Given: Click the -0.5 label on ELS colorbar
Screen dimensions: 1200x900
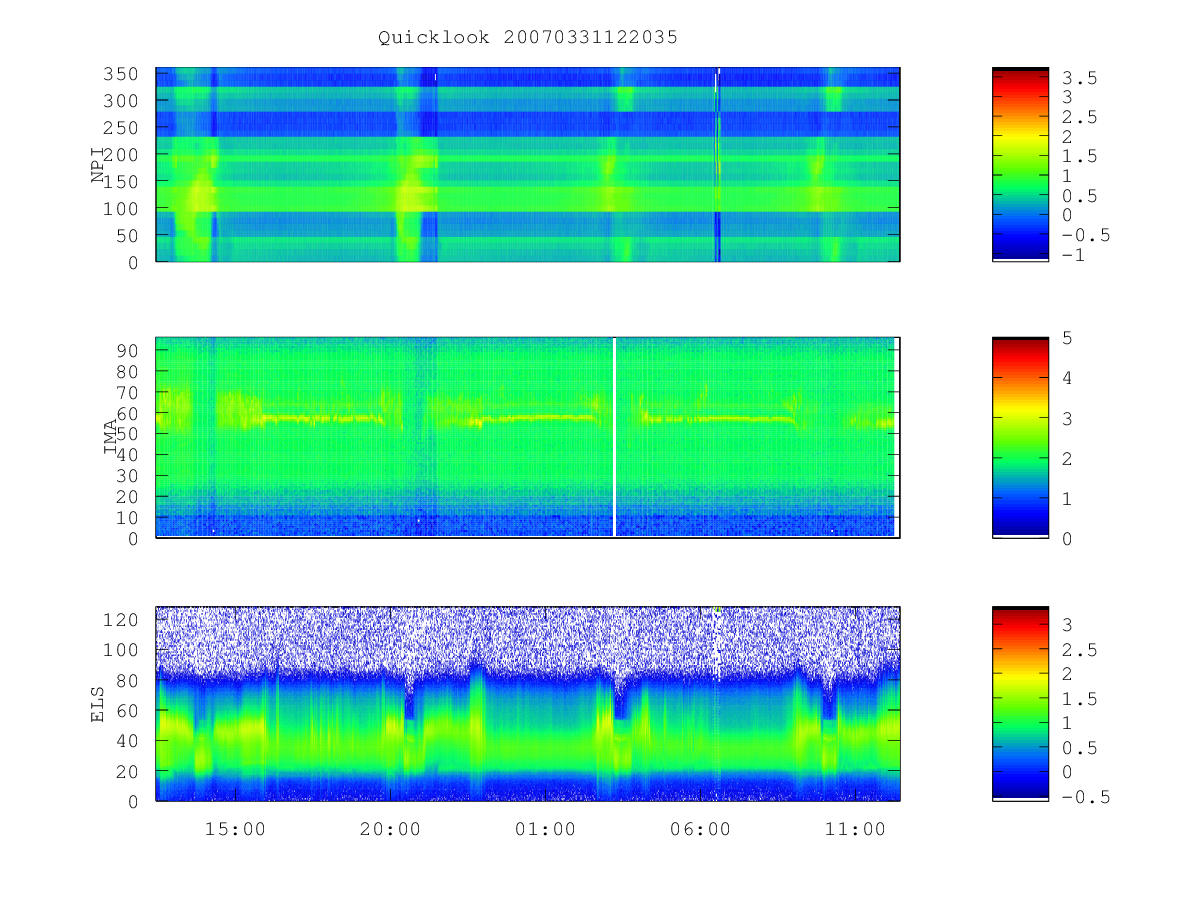Looking at the screenshot, I should coord(1086,797).
